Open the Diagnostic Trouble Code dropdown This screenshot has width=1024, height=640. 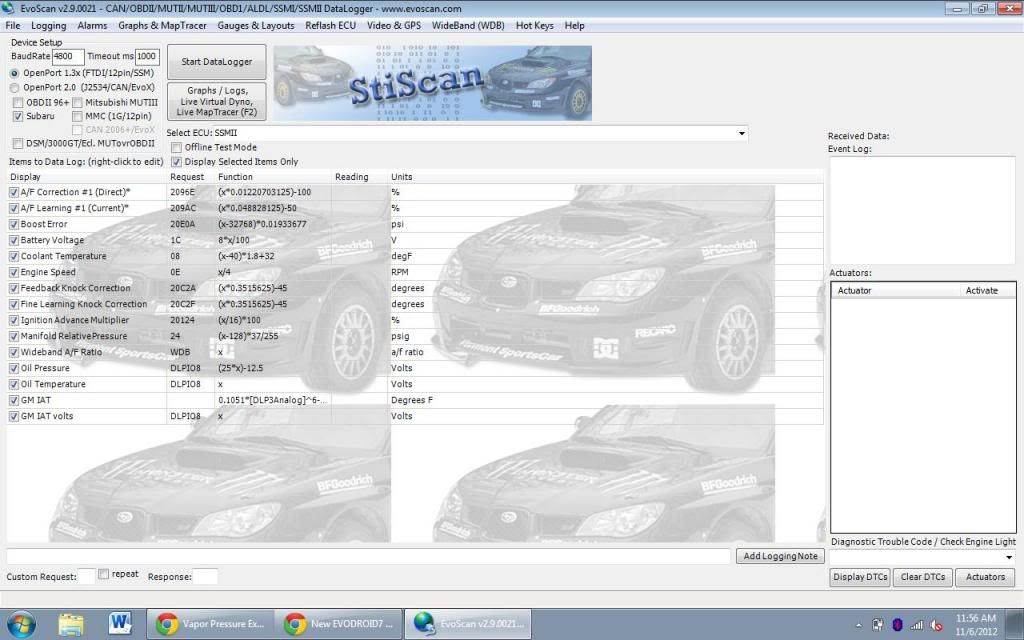point(1009,557)
